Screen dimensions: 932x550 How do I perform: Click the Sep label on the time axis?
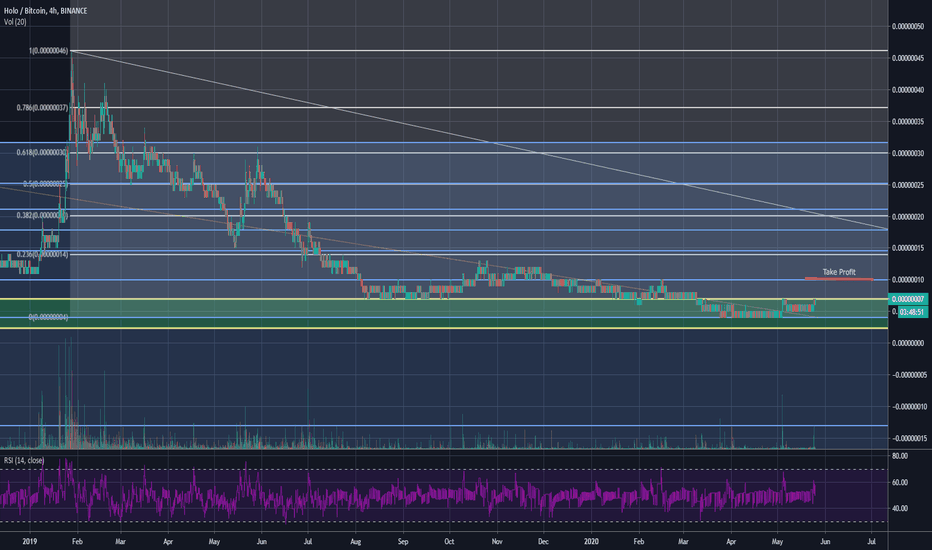(403, 542)
